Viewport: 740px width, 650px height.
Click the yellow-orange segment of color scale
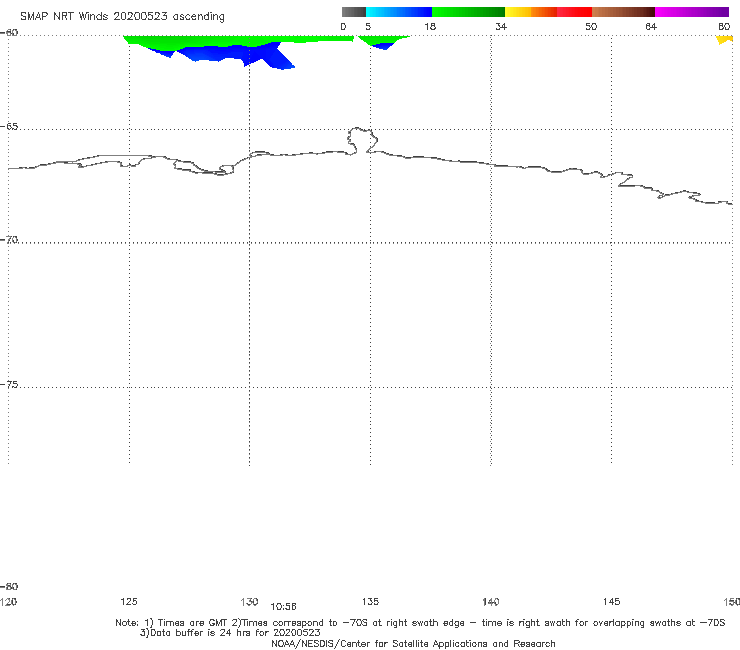[531, 12]
